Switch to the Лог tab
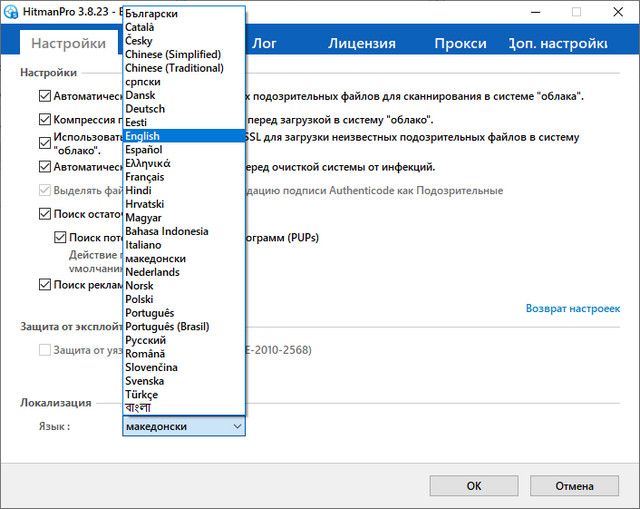Image resolution: width=640 pixels, height=509 pixels. coord(264,44)
